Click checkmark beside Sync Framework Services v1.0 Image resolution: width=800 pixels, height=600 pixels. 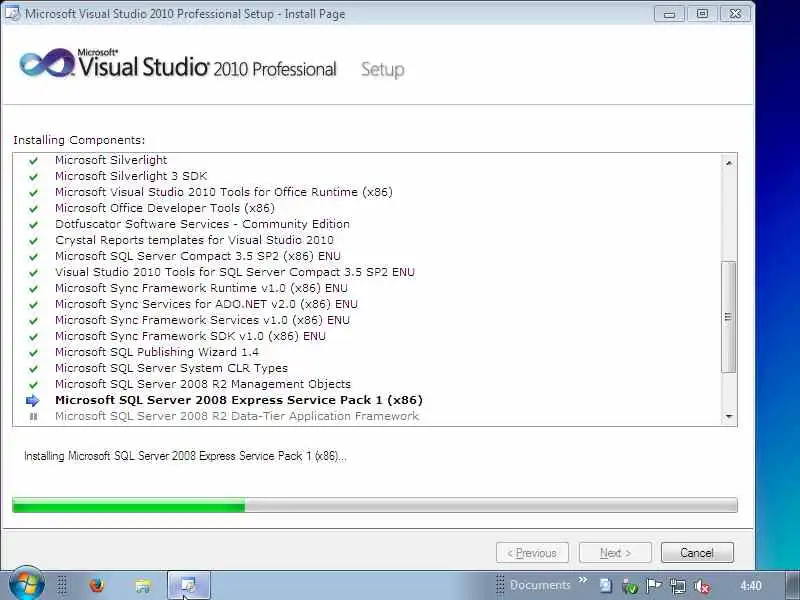pyautogui.click(x=34, y=321)
